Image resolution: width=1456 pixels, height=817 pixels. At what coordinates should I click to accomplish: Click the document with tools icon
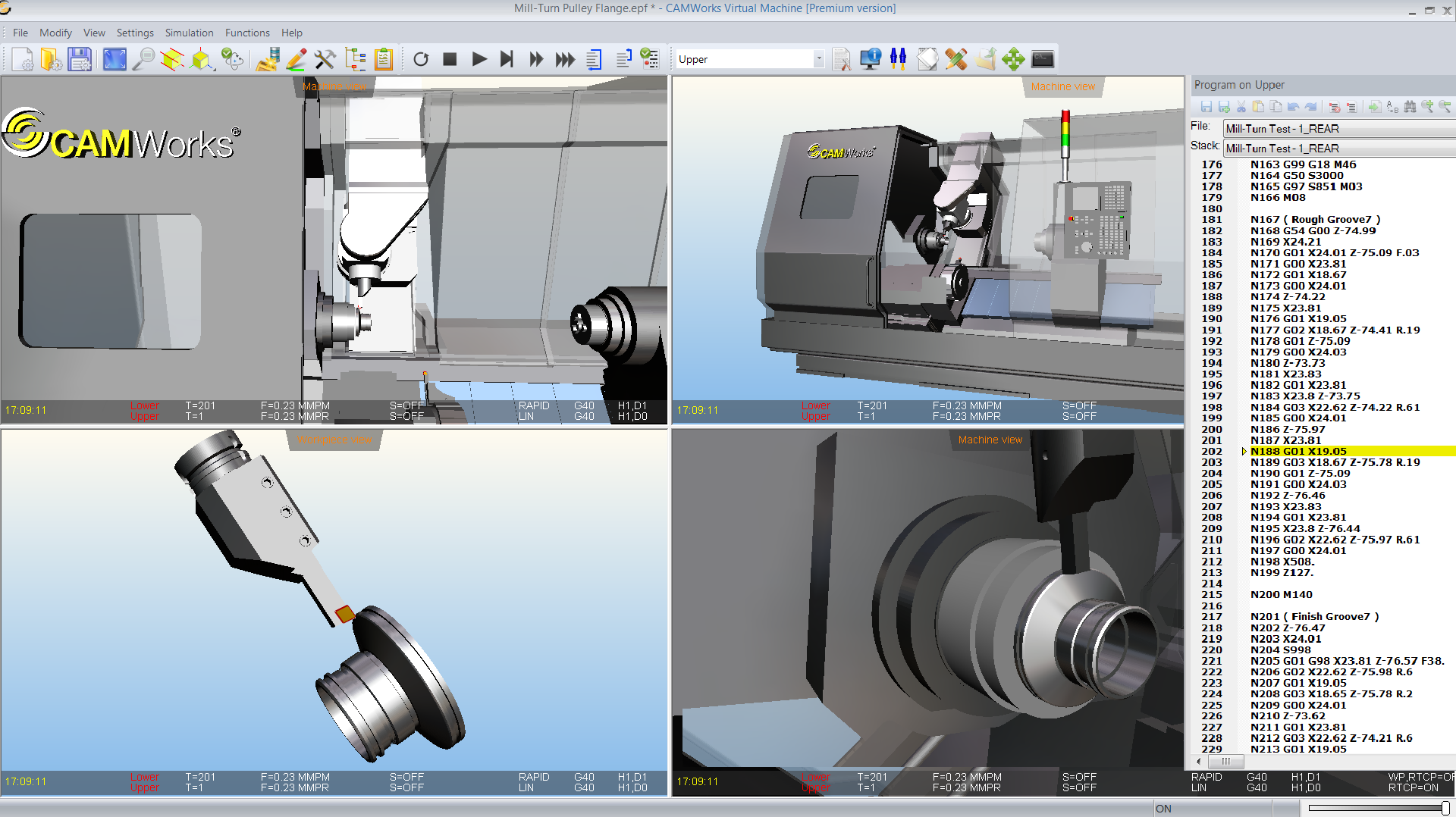(841, 59)
